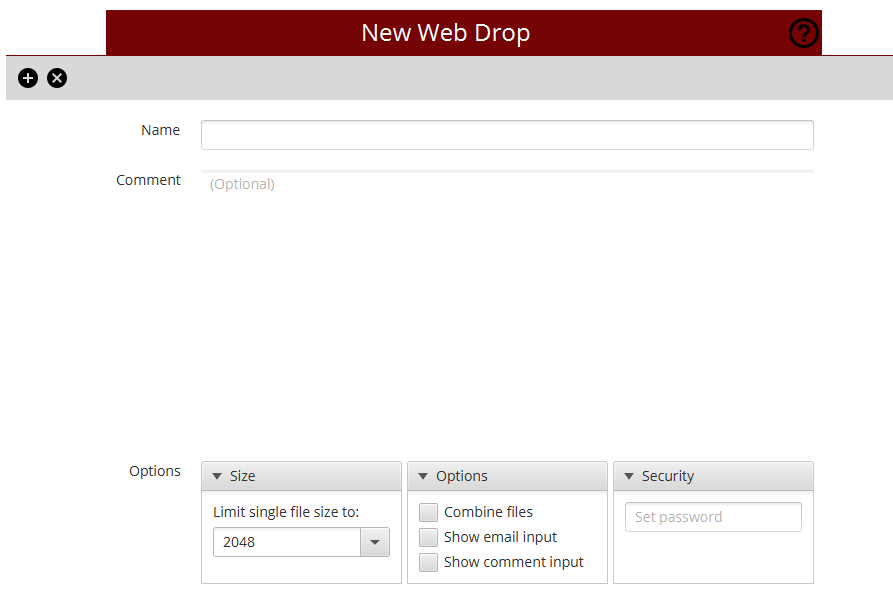Click the X cancel icon in toolbar
This screenshot has width=893, height=591.
[x=57, y=78]
